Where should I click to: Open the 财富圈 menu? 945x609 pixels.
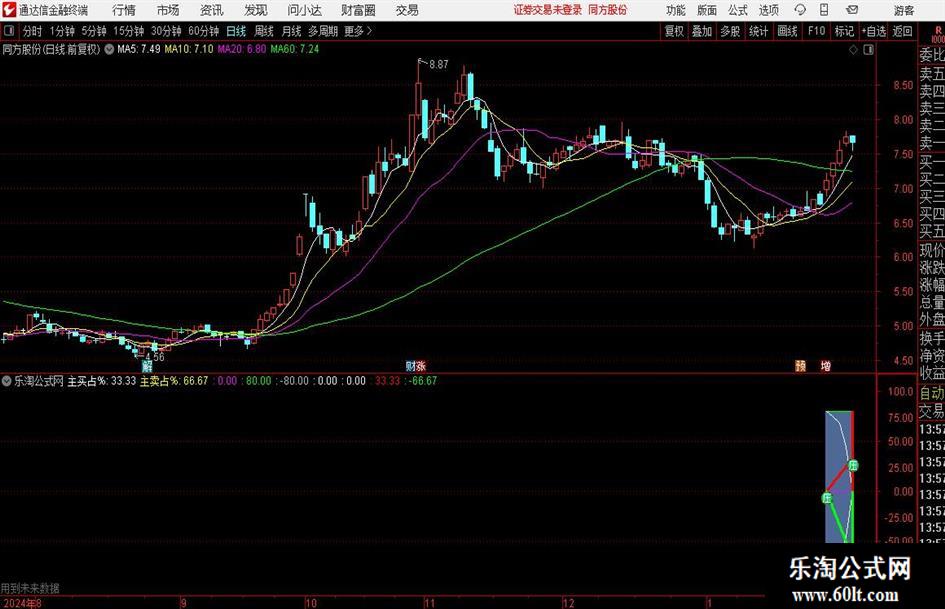(x=358, y=10)
